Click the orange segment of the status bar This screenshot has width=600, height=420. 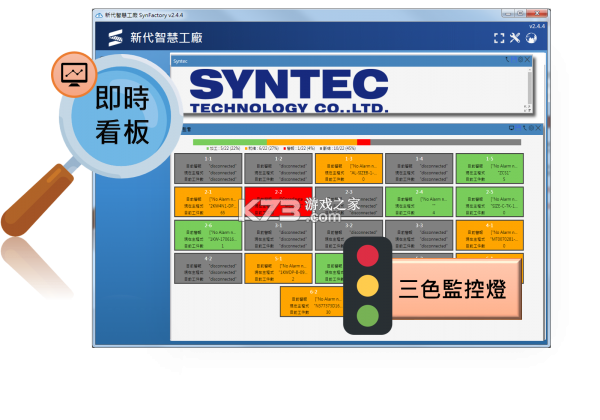click(311, 142)
